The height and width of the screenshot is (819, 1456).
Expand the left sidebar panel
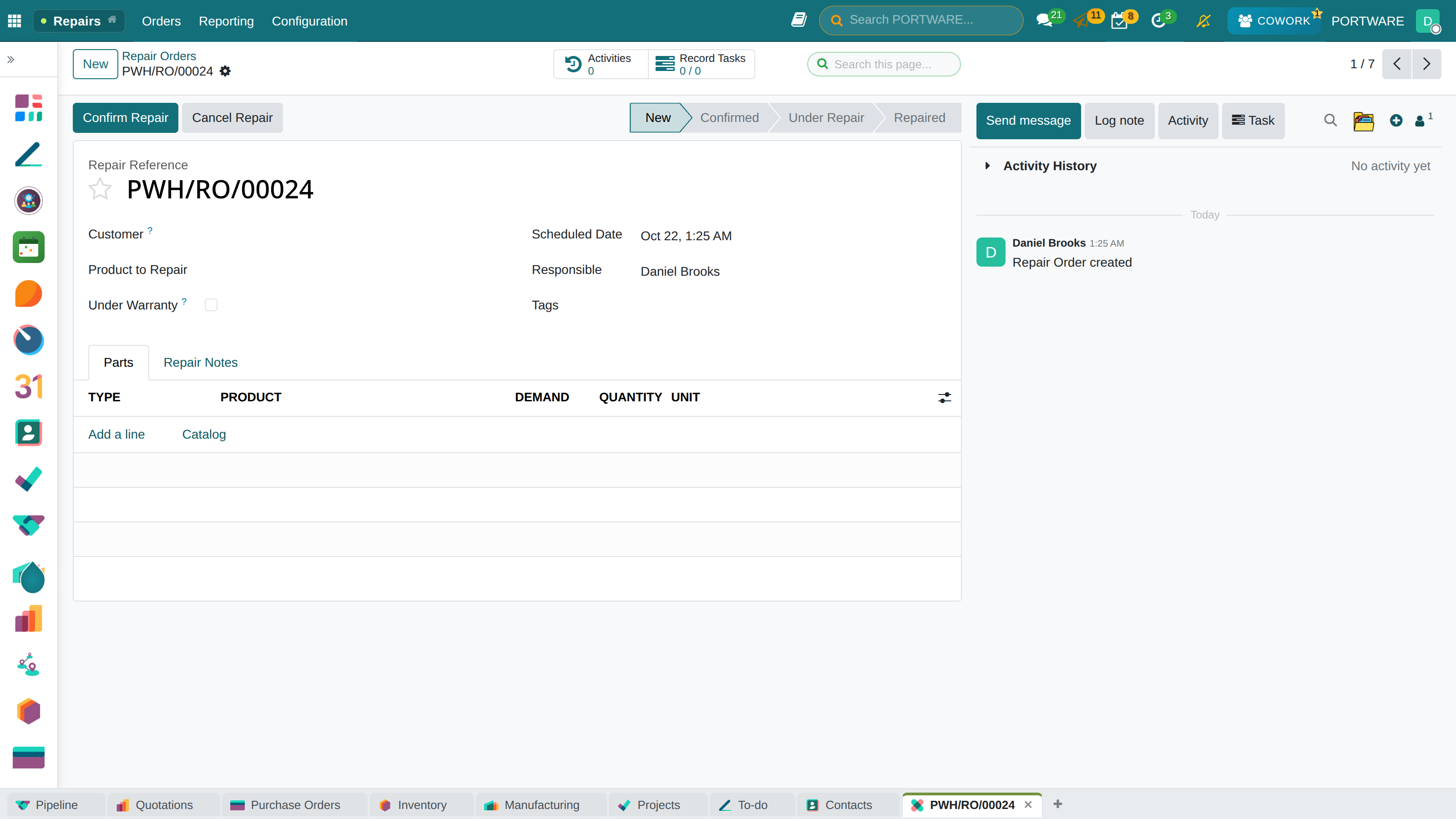click(x=10, y=59)
